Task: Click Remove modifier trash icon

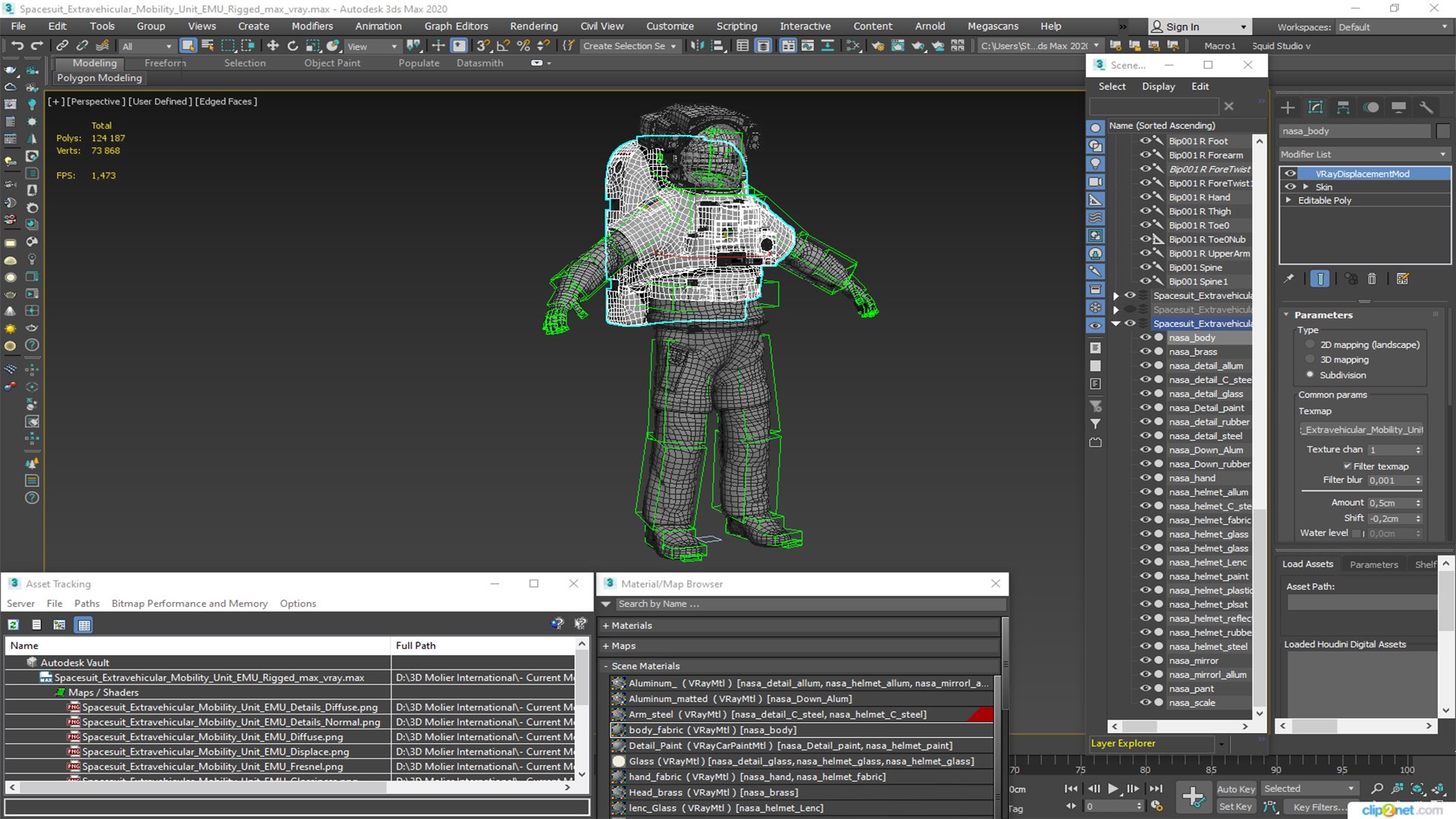Action: [1372, 279]
